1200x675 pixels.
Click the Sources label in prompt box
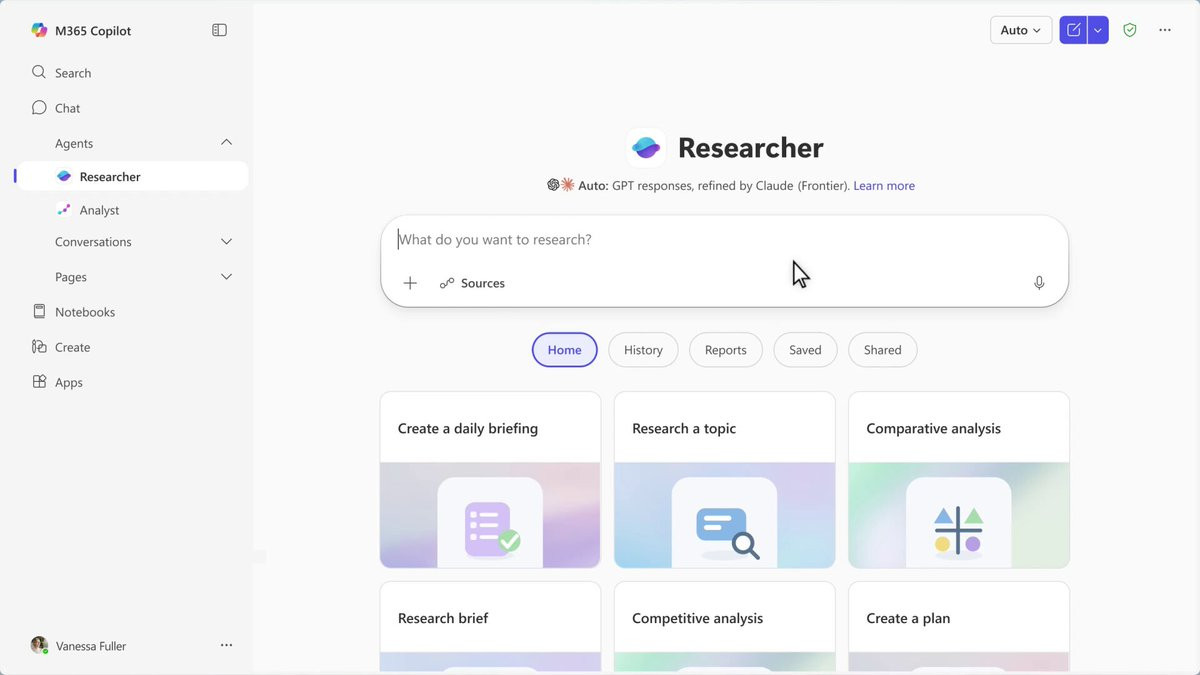pyautogui.click(x=483, y=283)
